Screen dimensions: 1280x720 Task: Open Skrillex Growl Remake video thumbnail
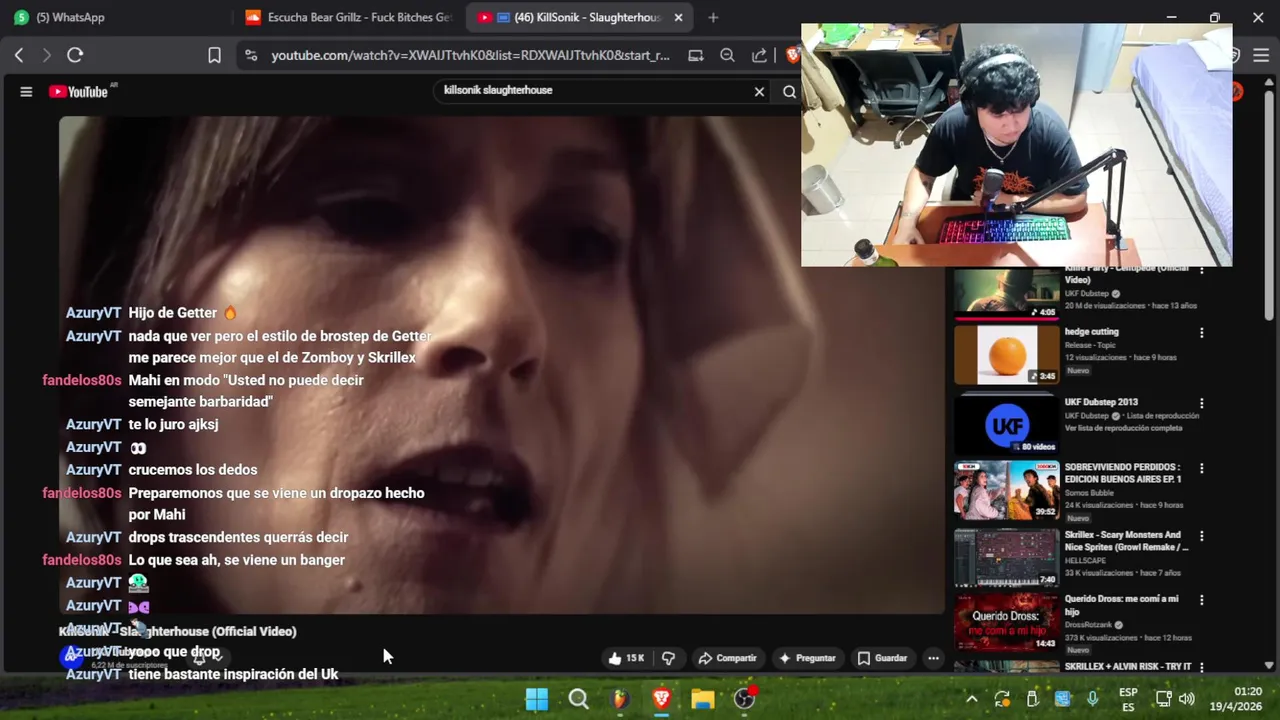tap(1006, 558)
